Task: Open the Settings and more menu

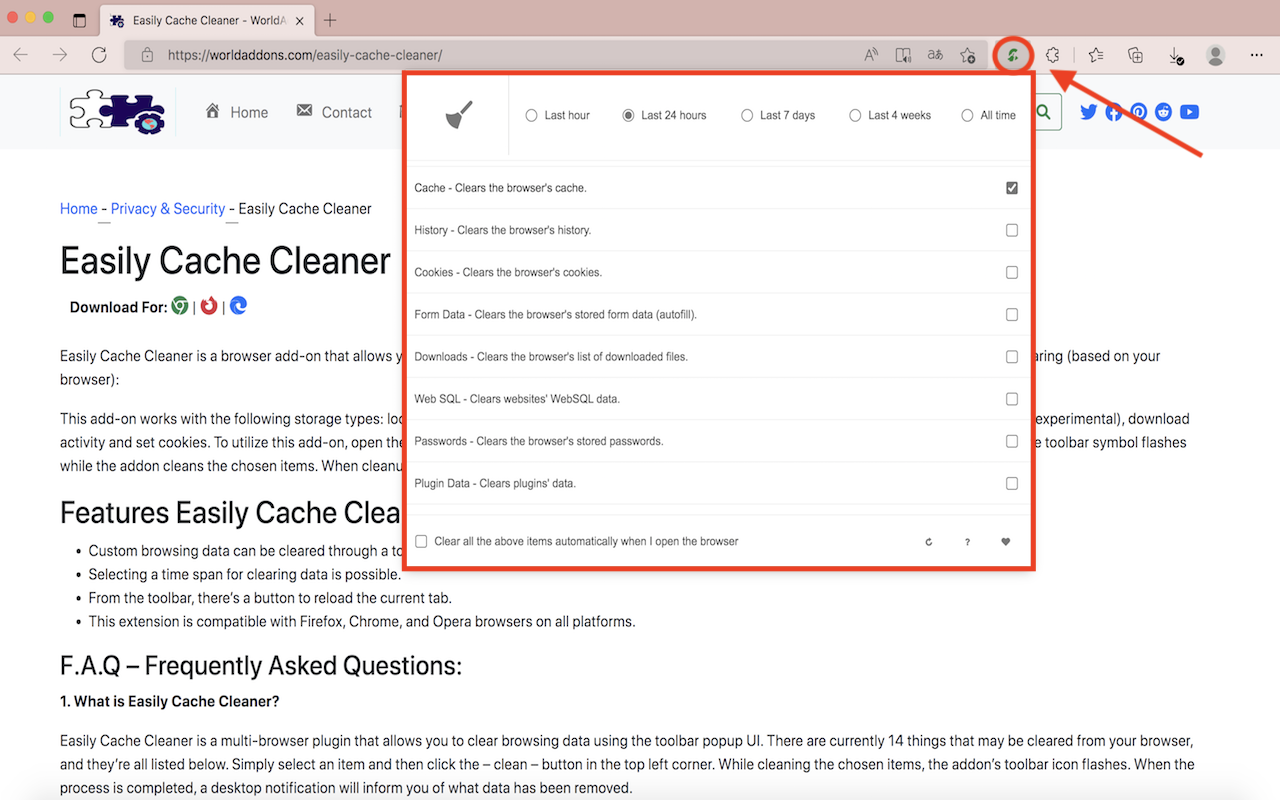Action: 1257,55
